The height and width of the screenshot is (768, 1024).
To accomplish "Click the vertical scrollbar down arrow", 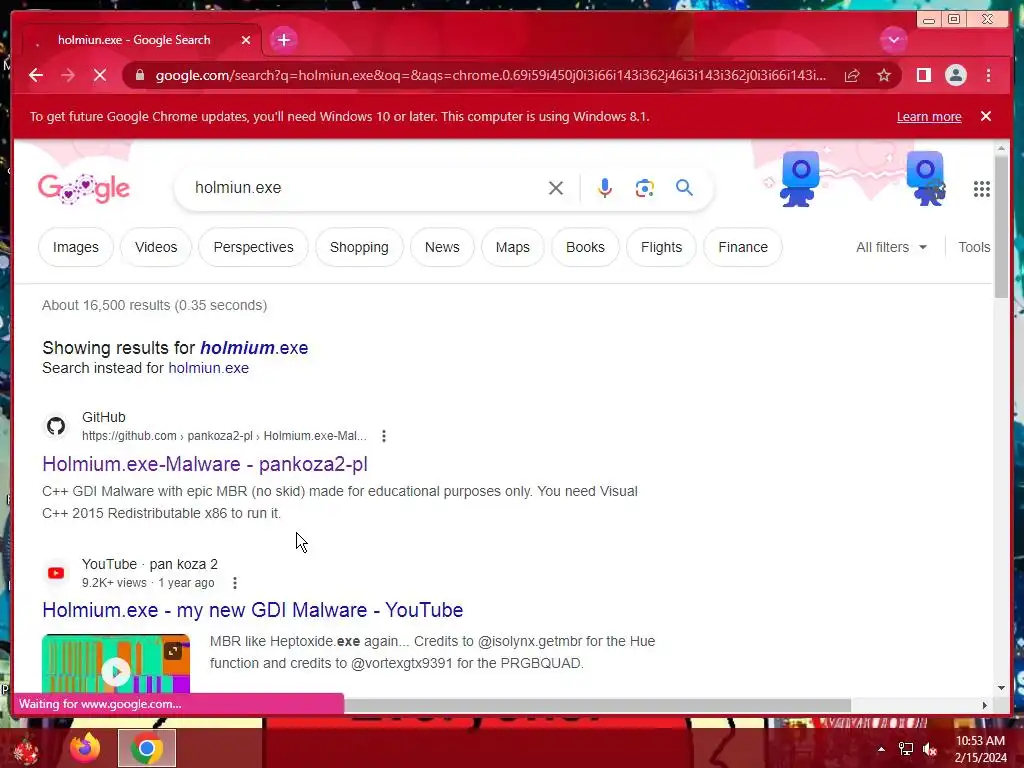I will point(1001,688).
